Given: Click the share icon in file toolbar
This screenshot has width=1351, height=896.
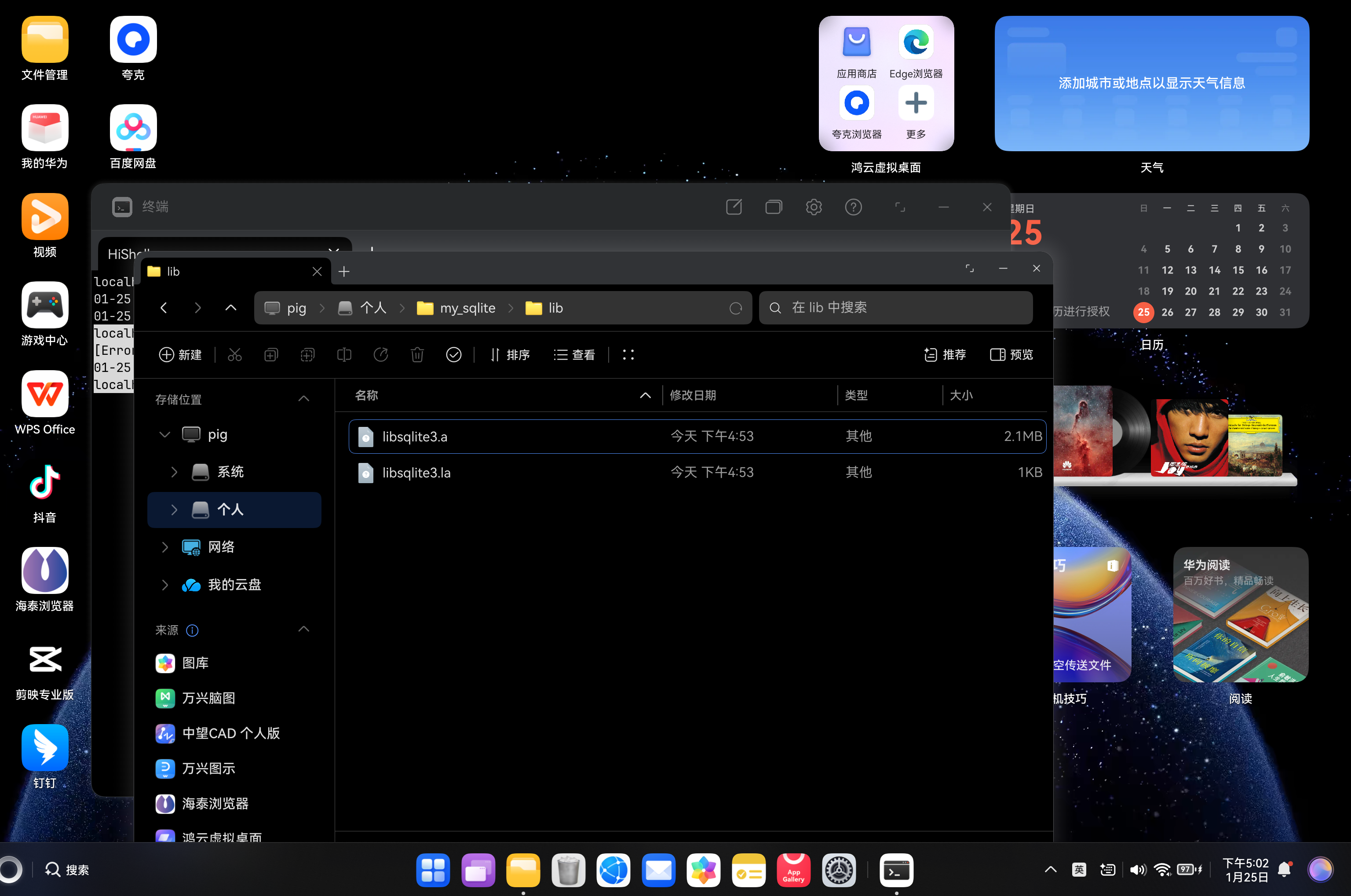Looking at the screenshot, I should [x=380, y=355].
